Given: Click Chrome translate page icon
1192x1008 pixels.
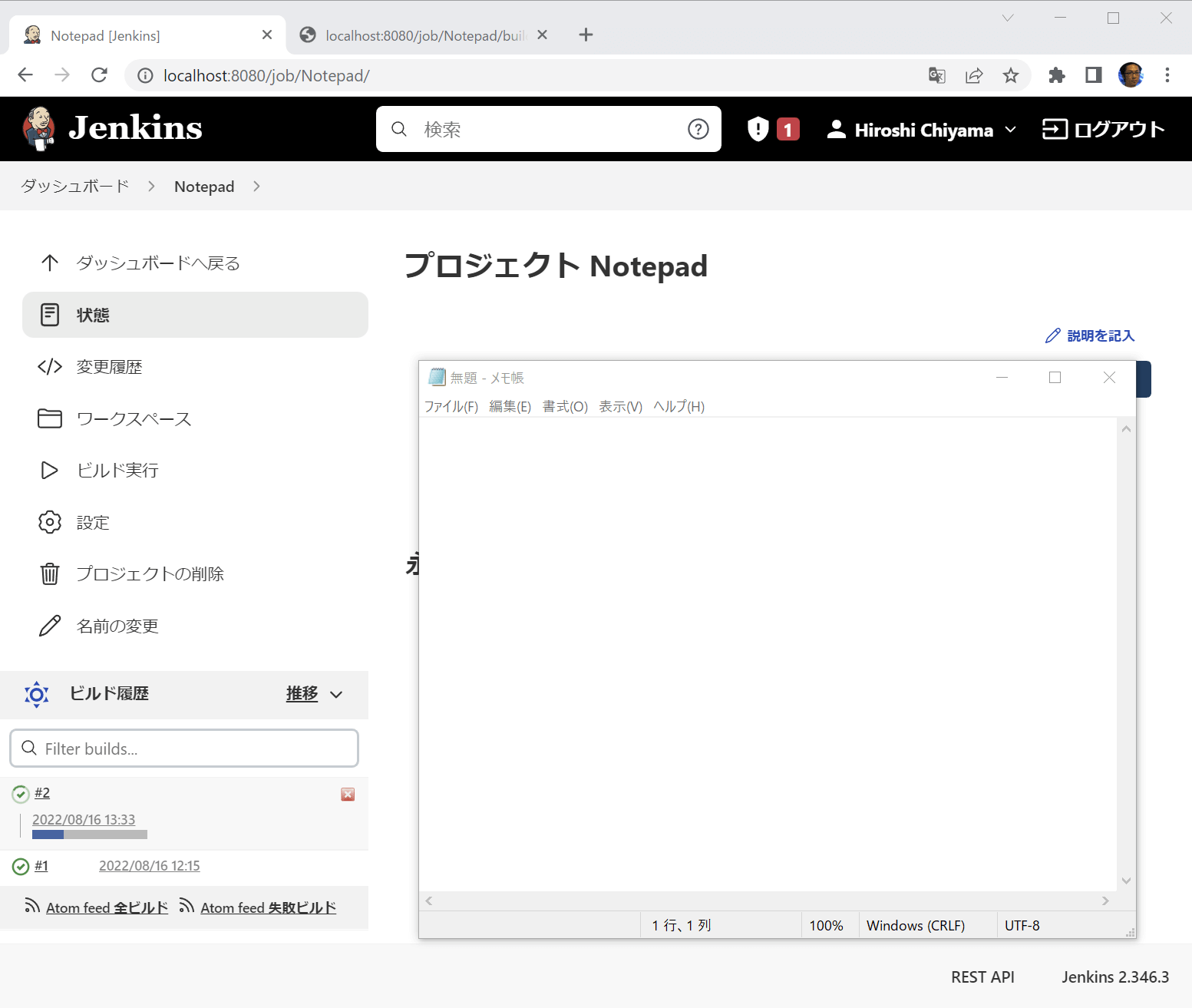Looking at the screenshot, I should pyautogui.click(x=937, y=75).
